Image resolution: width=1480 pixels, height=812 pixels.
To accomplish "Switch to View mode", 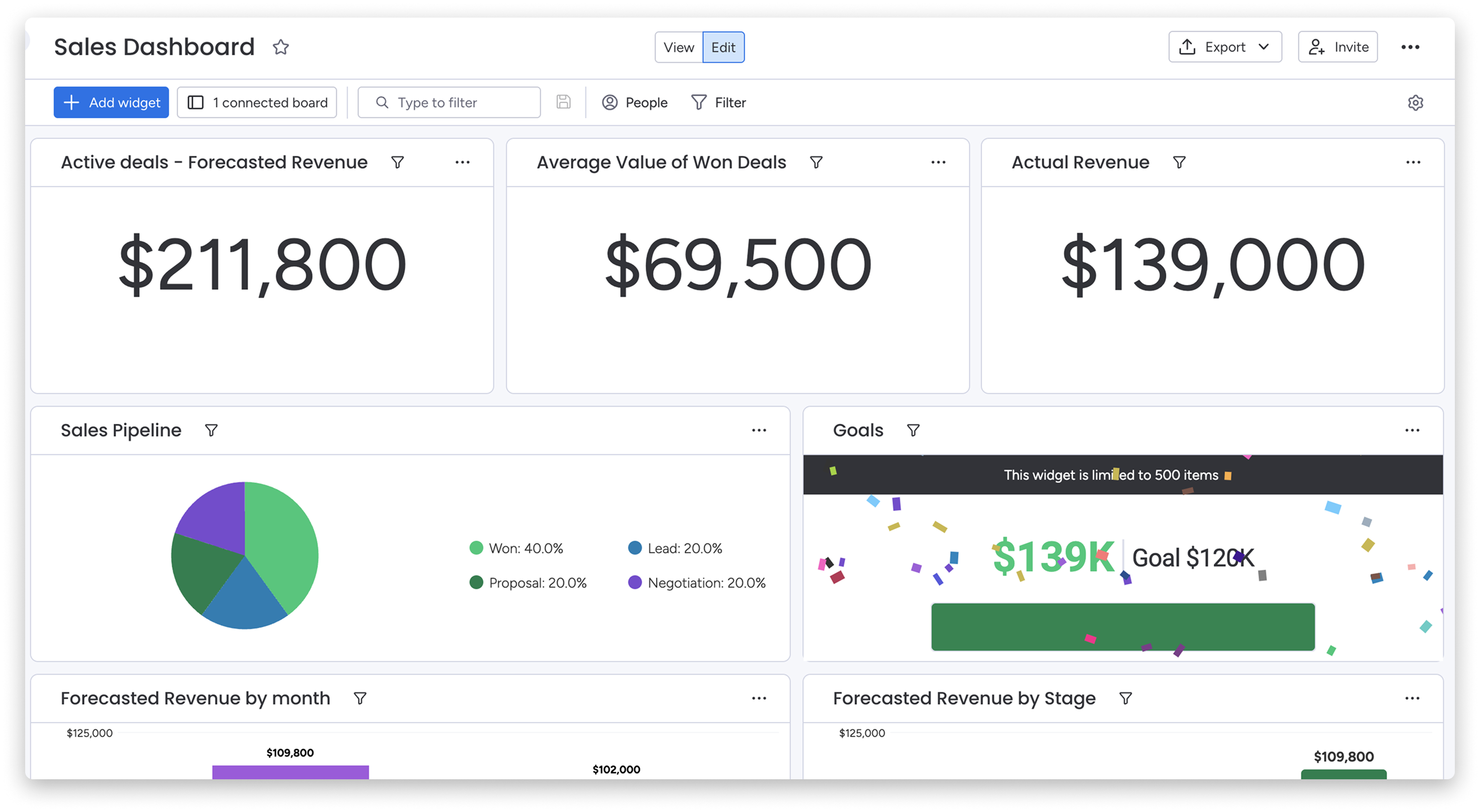I will click(x=679, y=47).
